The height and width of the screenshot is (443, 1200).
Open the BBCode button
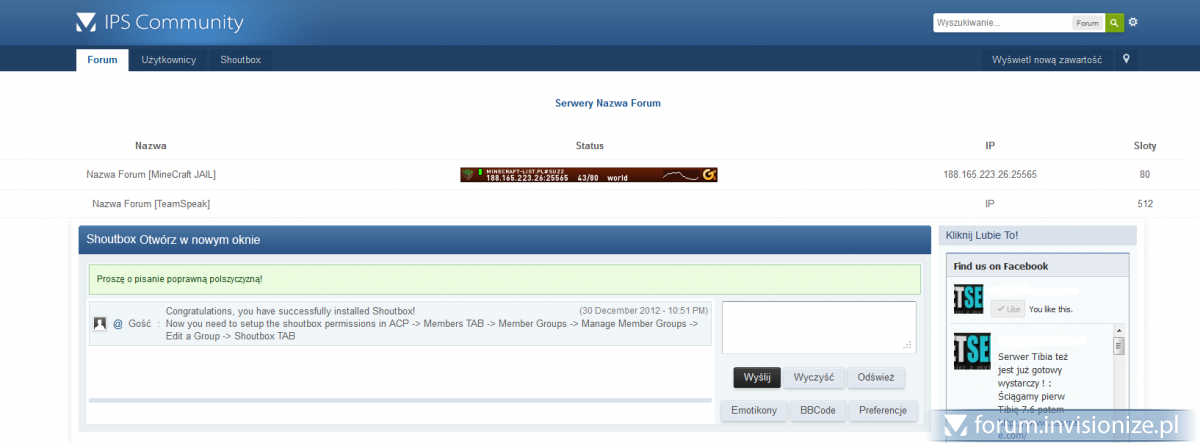[817, 410]
